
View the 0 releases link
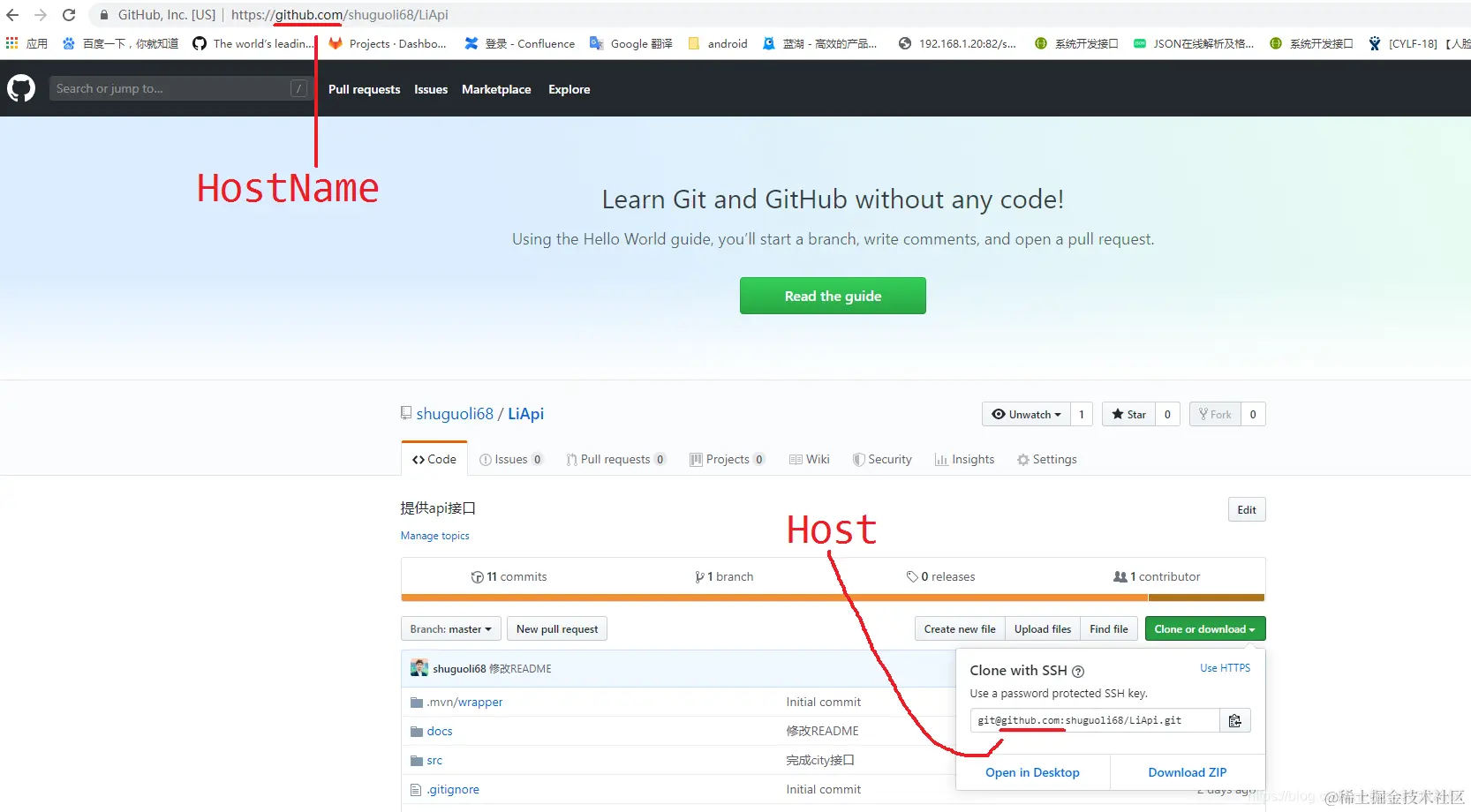pos(940,576)
